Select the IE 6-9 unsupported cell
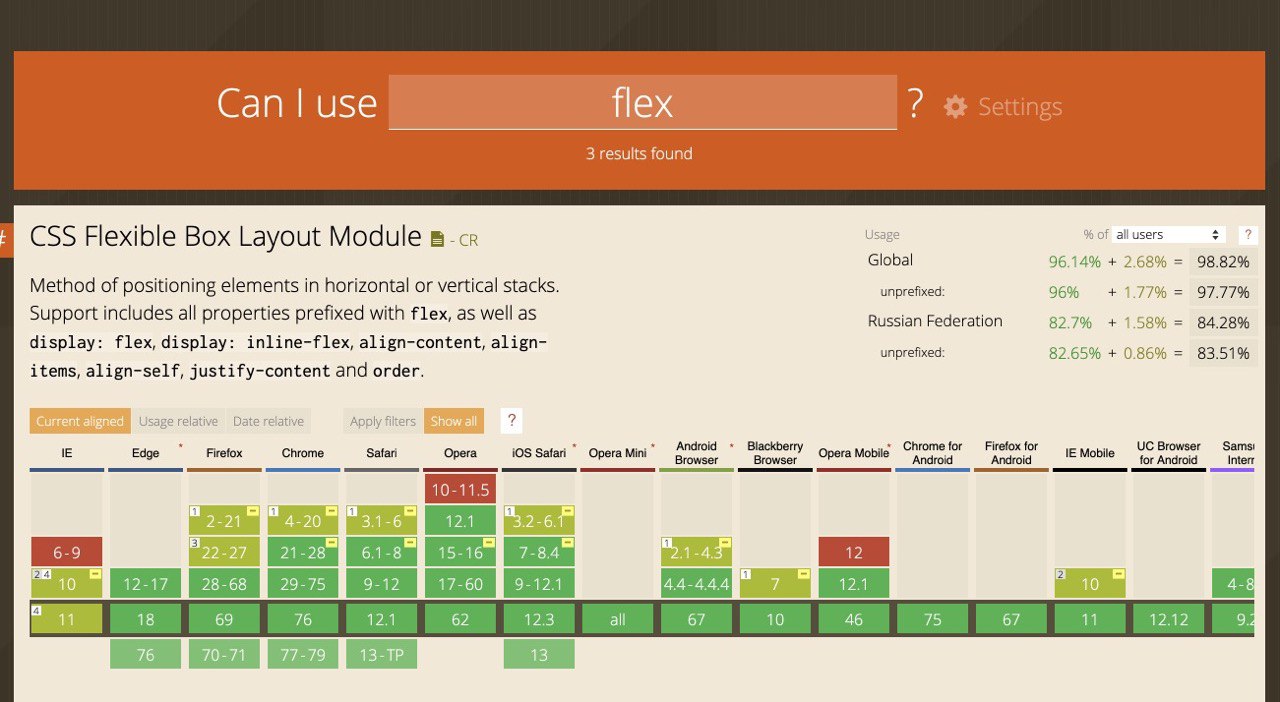 tap(67, 552)
